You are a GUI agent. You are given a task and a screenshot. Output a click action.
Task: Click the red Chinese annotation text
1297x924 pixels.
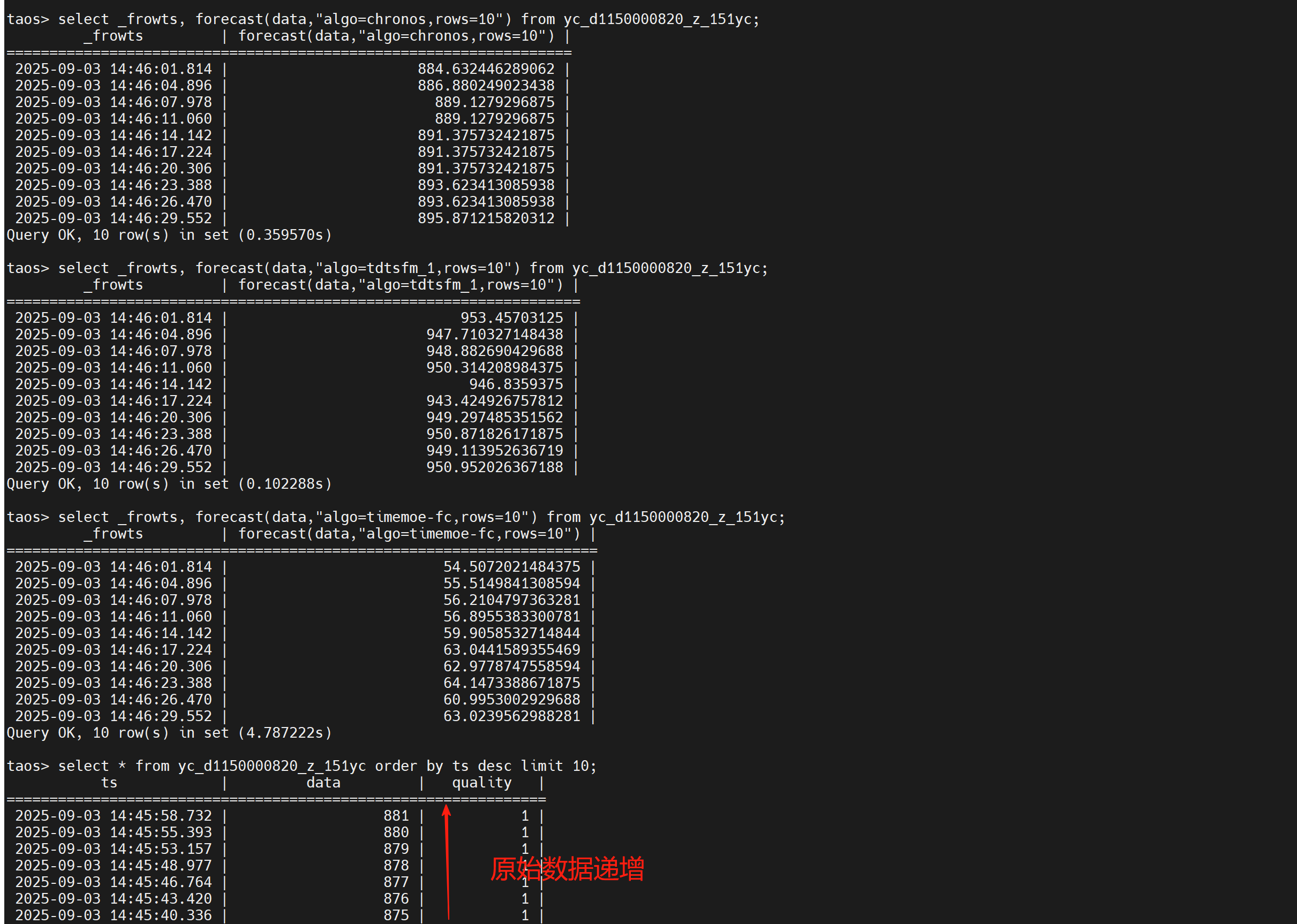click(567, 869)
